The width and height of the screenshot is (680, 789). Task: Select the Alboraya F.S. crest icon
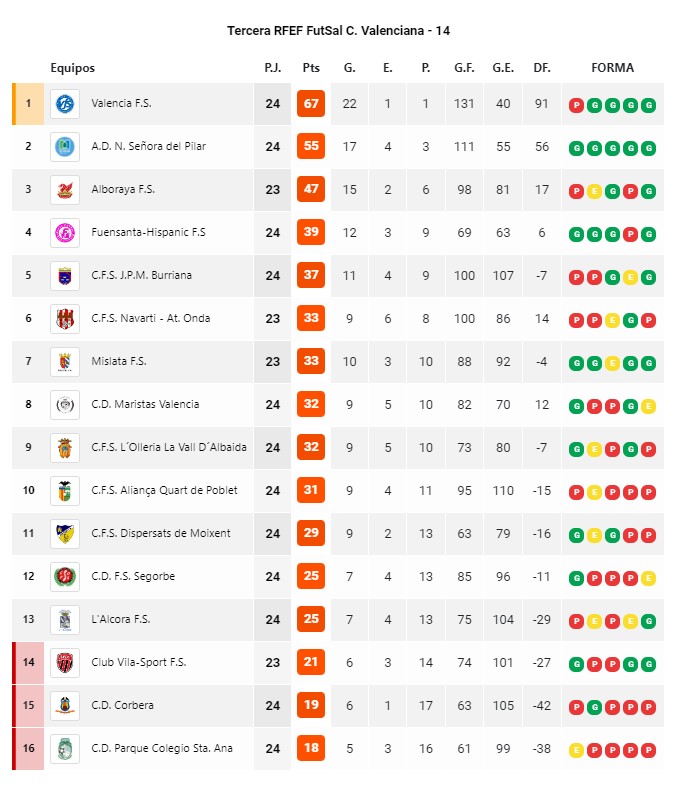coord(65,190)
